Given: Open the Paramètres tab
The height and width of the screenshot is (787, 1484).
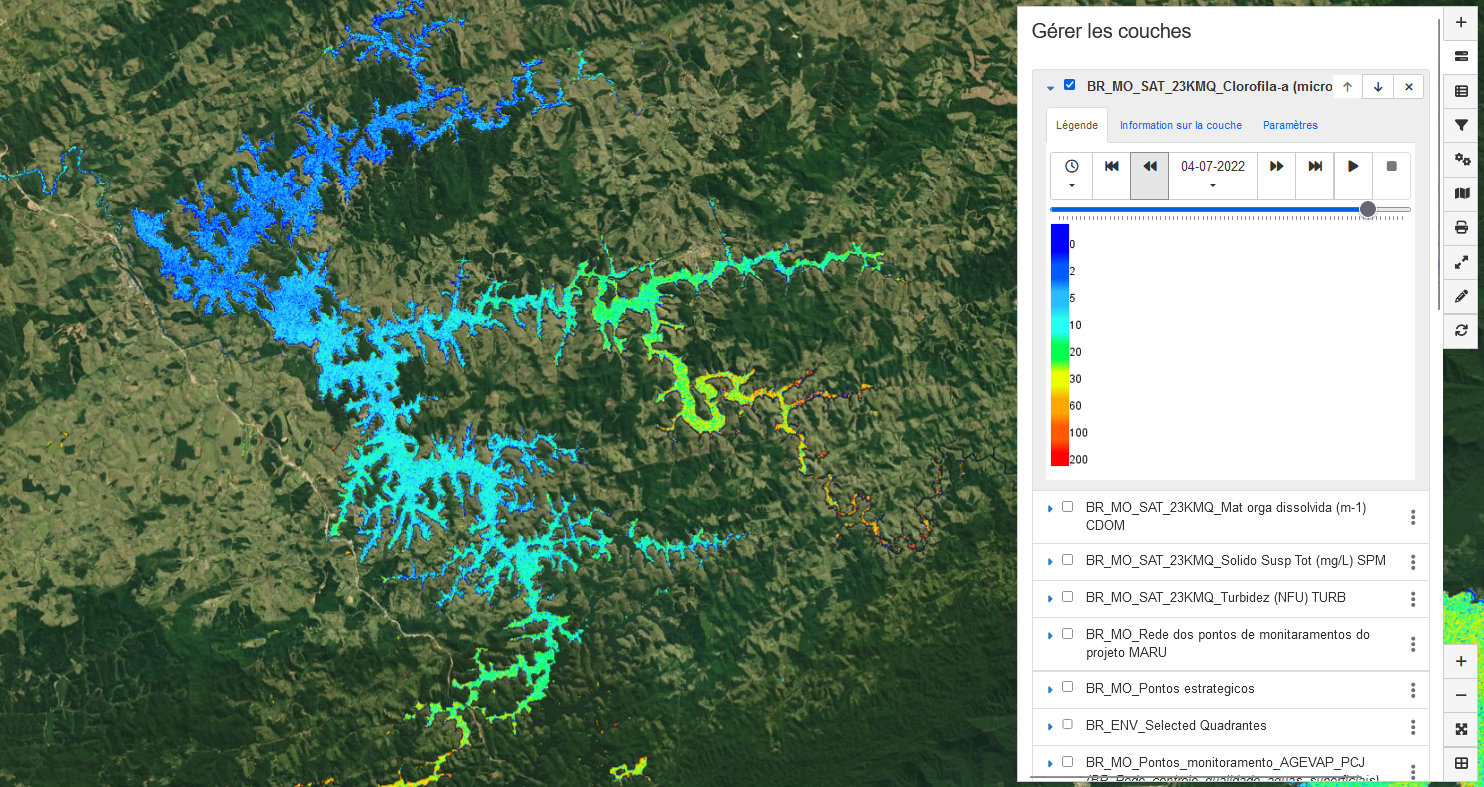Looking at the screenshot, I should click(x=1290, y=125).
